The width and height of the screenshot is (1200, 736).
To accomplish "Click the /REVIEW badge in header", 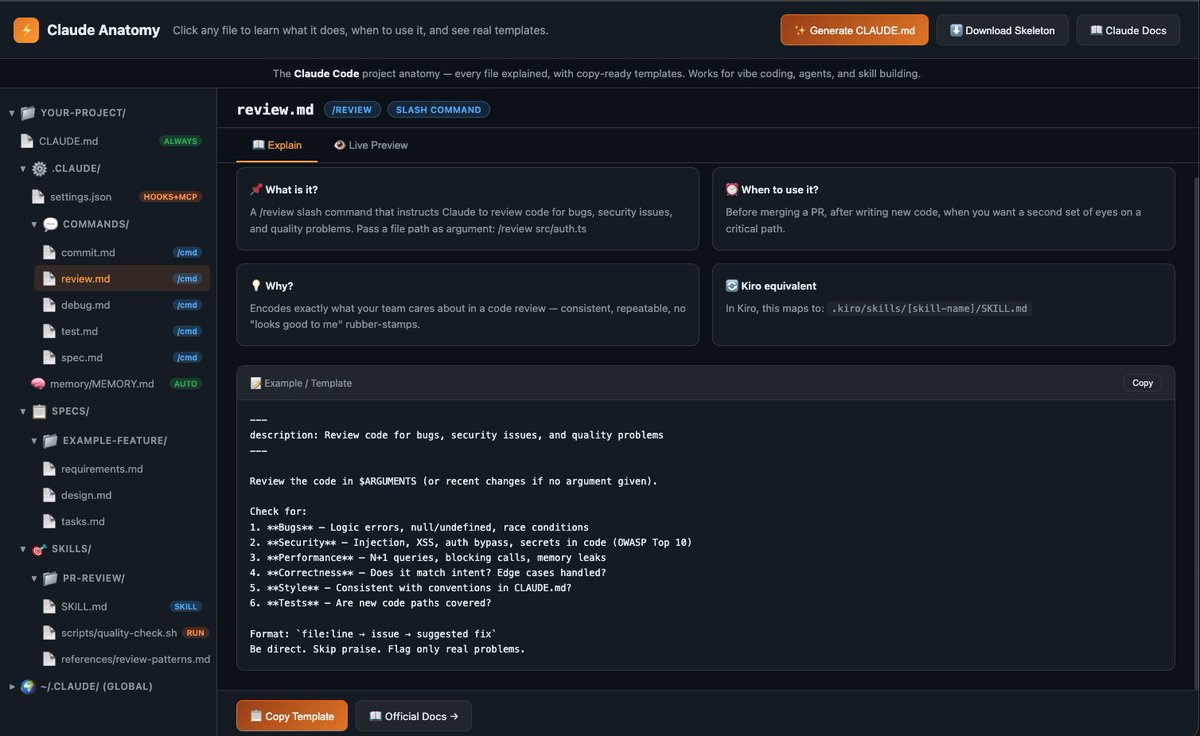I will (352, 110).
